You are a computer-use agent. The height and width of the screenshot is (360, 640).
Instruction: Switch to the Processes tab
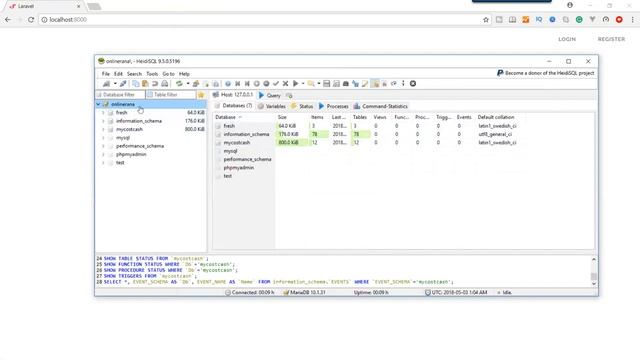(333, 106)
